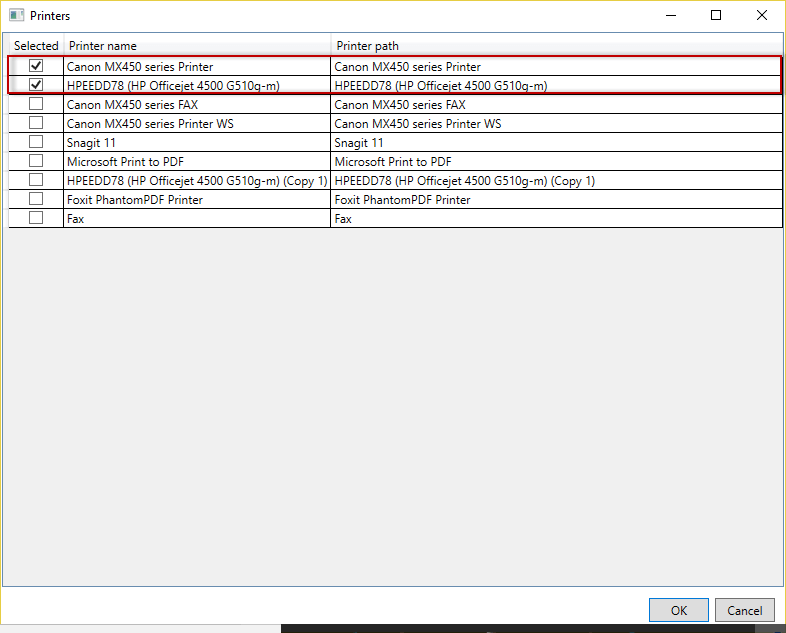Viewport: 786px width, 633px height.
Task: Select printer name 'HPEEDD78 (HP Officejet 4500 G510g-m) (Copy 1)'
Action: click(197, 181)
